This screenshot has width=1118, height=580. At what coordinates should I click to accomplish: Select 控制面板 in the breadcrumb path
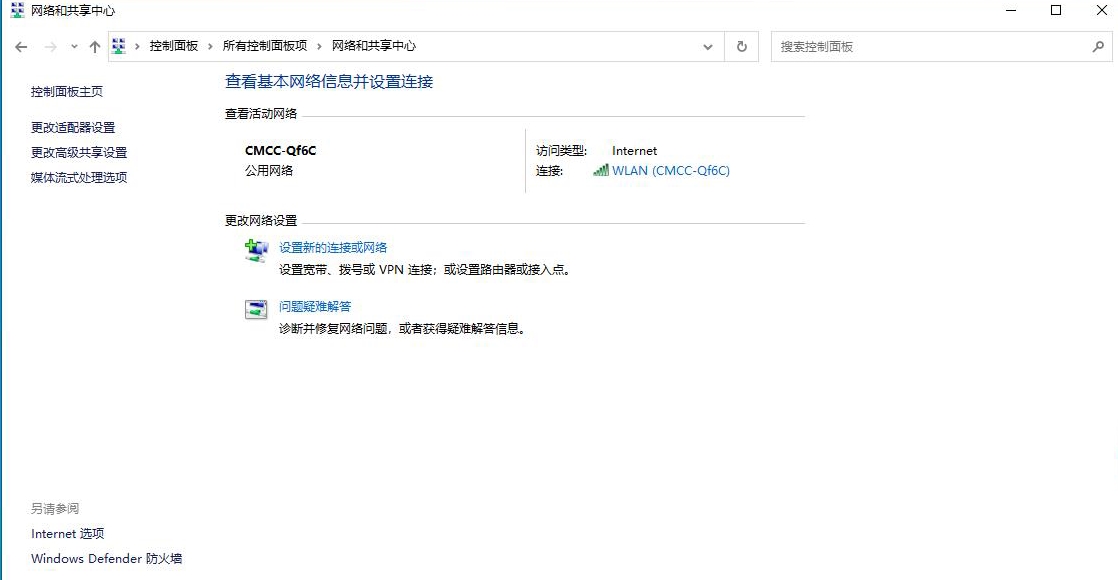176,45
